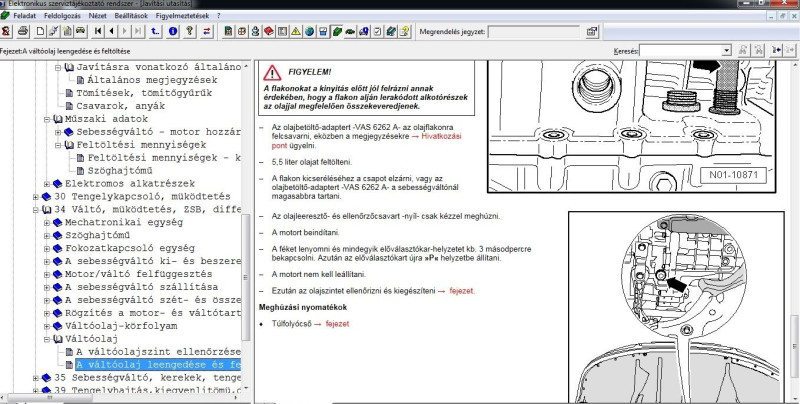The image size is (800, 404).
Task: Click the order note button beside Megrendelés jegyzet
Action: [592, 32]
